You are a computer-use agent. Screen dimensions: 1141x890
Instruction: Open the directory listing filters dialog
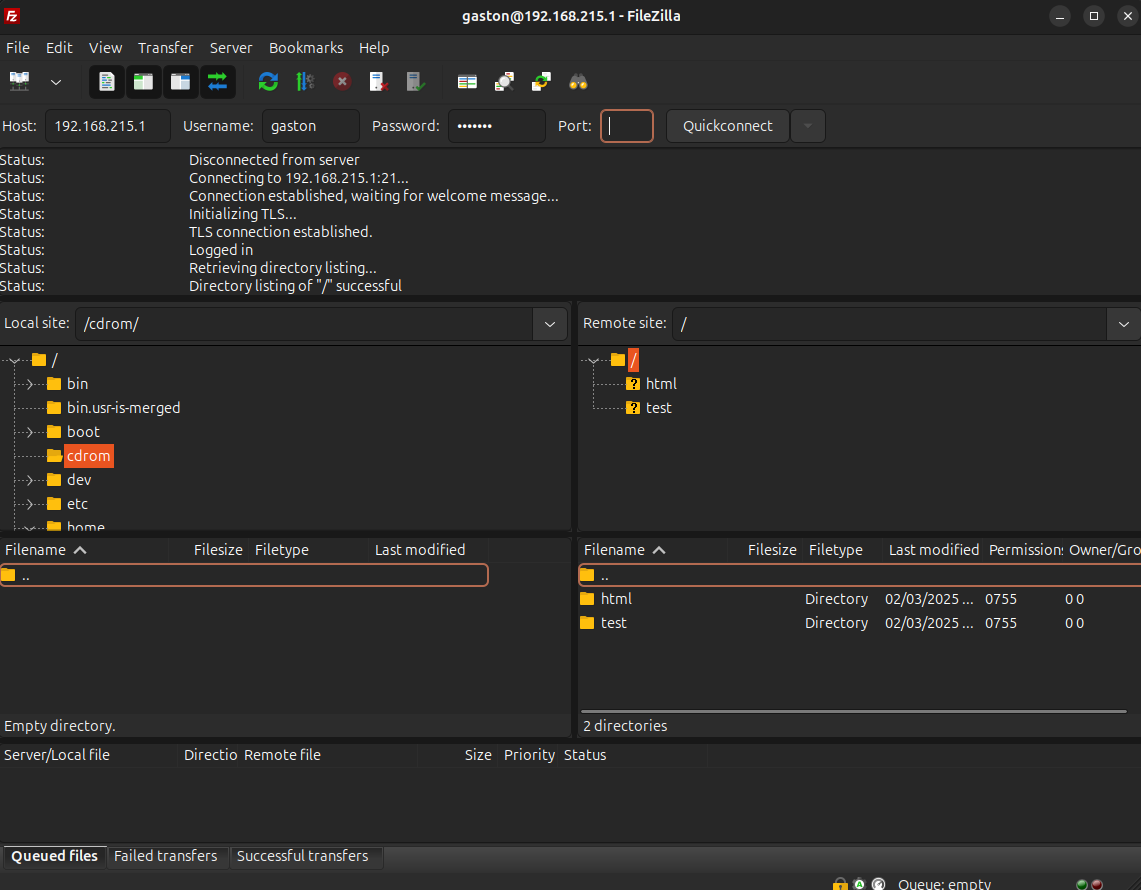pos(467,82)
